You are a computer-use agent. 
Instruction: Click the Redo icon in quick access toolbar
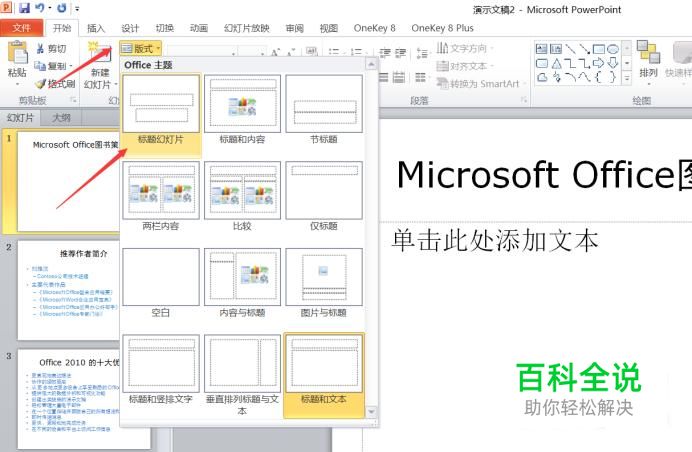pos(62,8)
